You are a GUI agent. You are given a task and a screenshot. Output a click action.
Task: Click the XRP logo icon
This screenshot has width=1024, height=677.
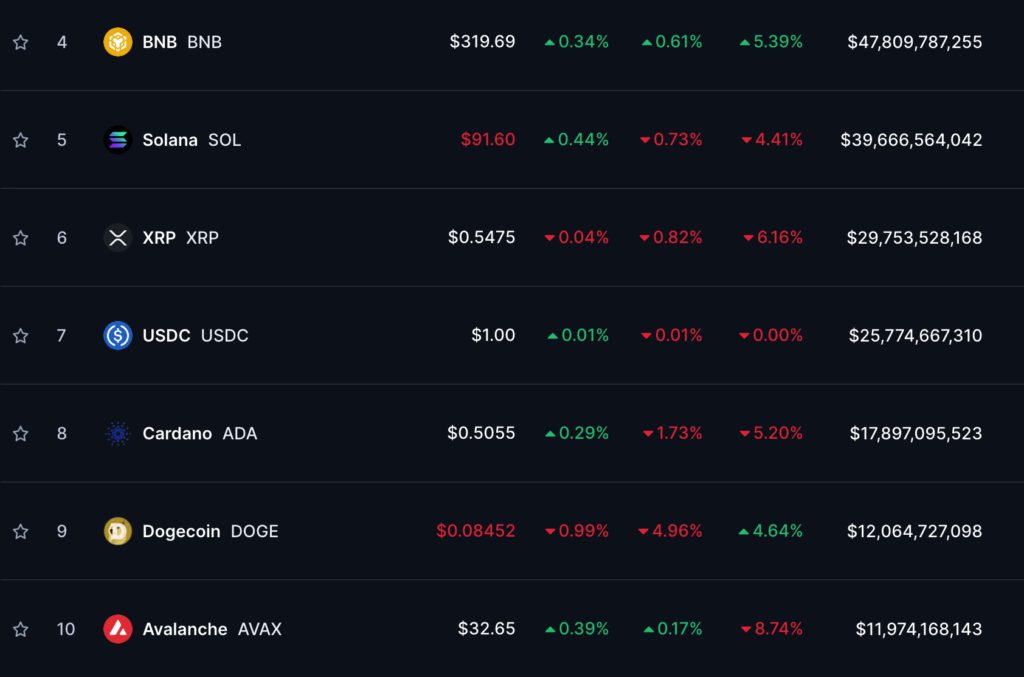118,238
